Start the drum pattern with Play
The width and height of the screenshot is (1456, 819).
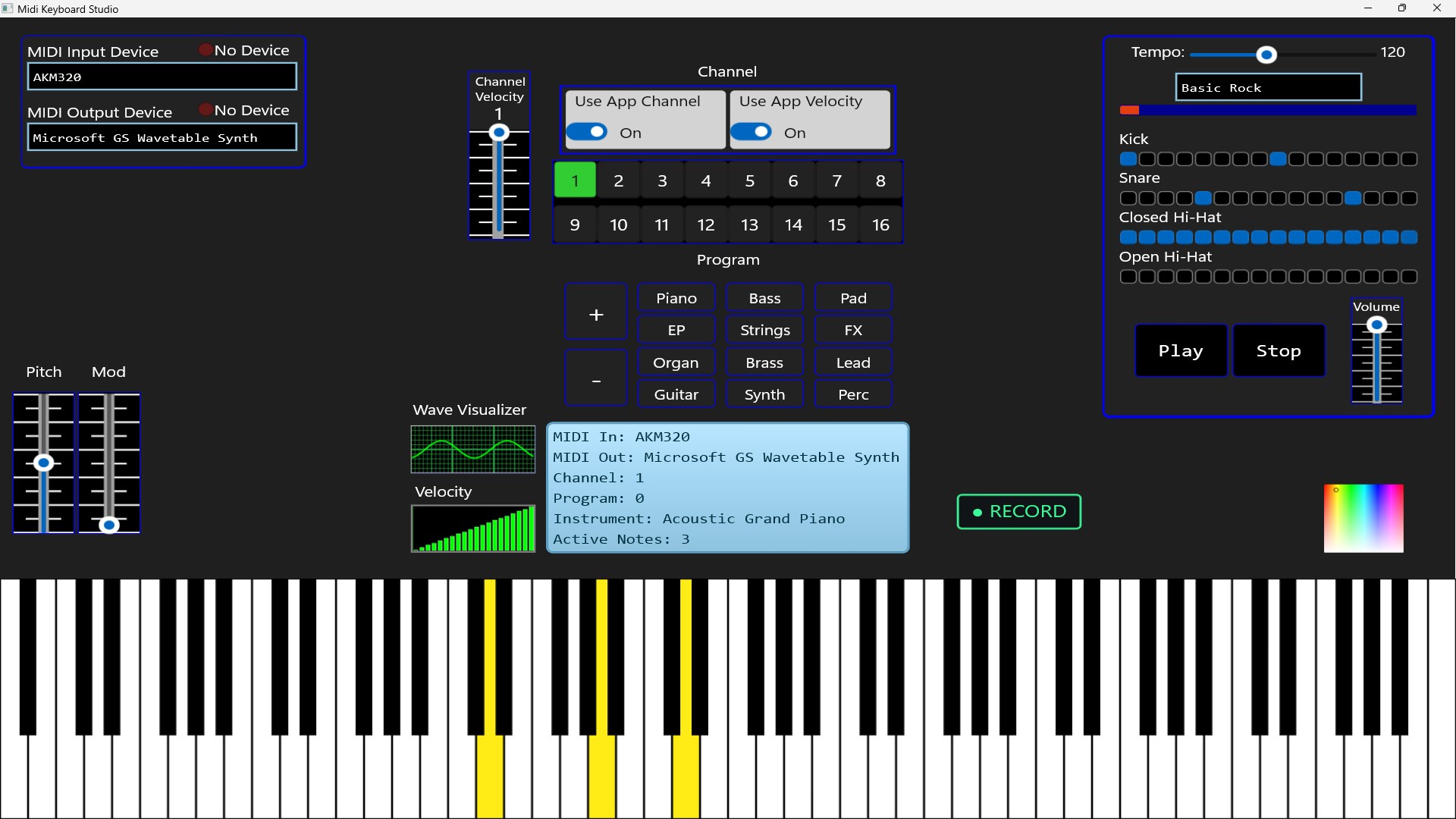1181,350
